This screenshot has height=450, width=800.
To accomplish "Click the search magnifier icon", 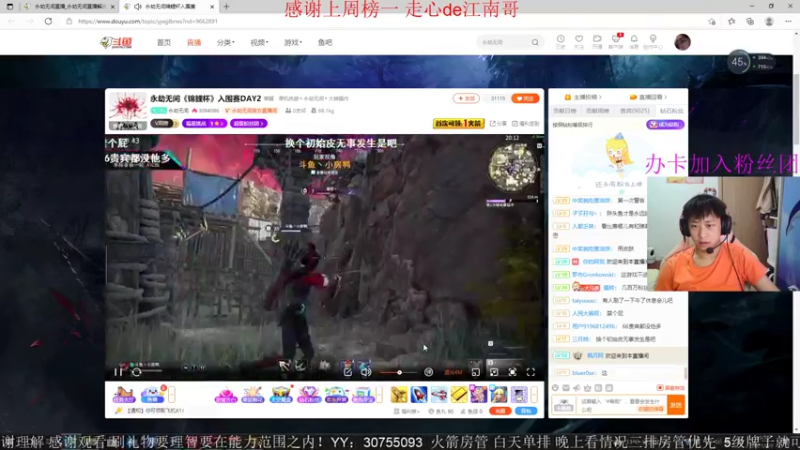I will (535, 42).
